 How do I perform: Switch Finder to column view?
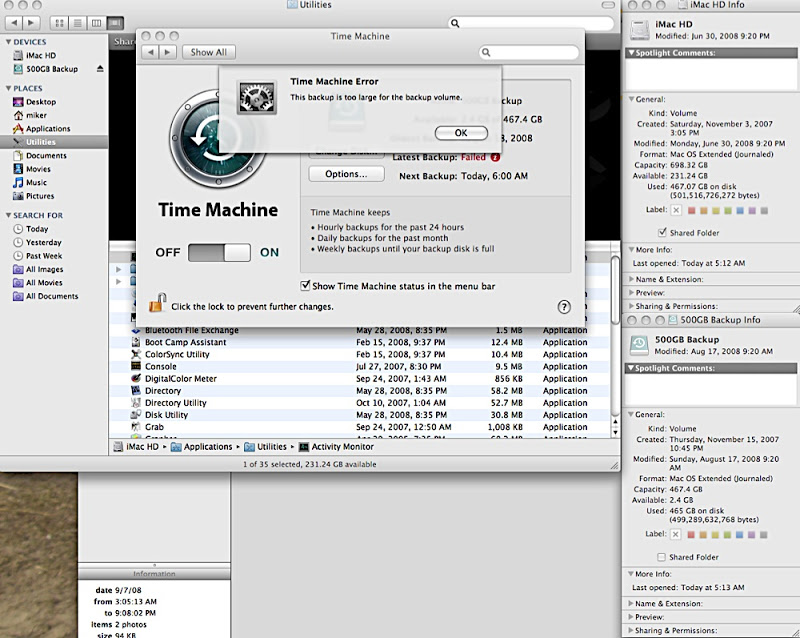[96, 23]
